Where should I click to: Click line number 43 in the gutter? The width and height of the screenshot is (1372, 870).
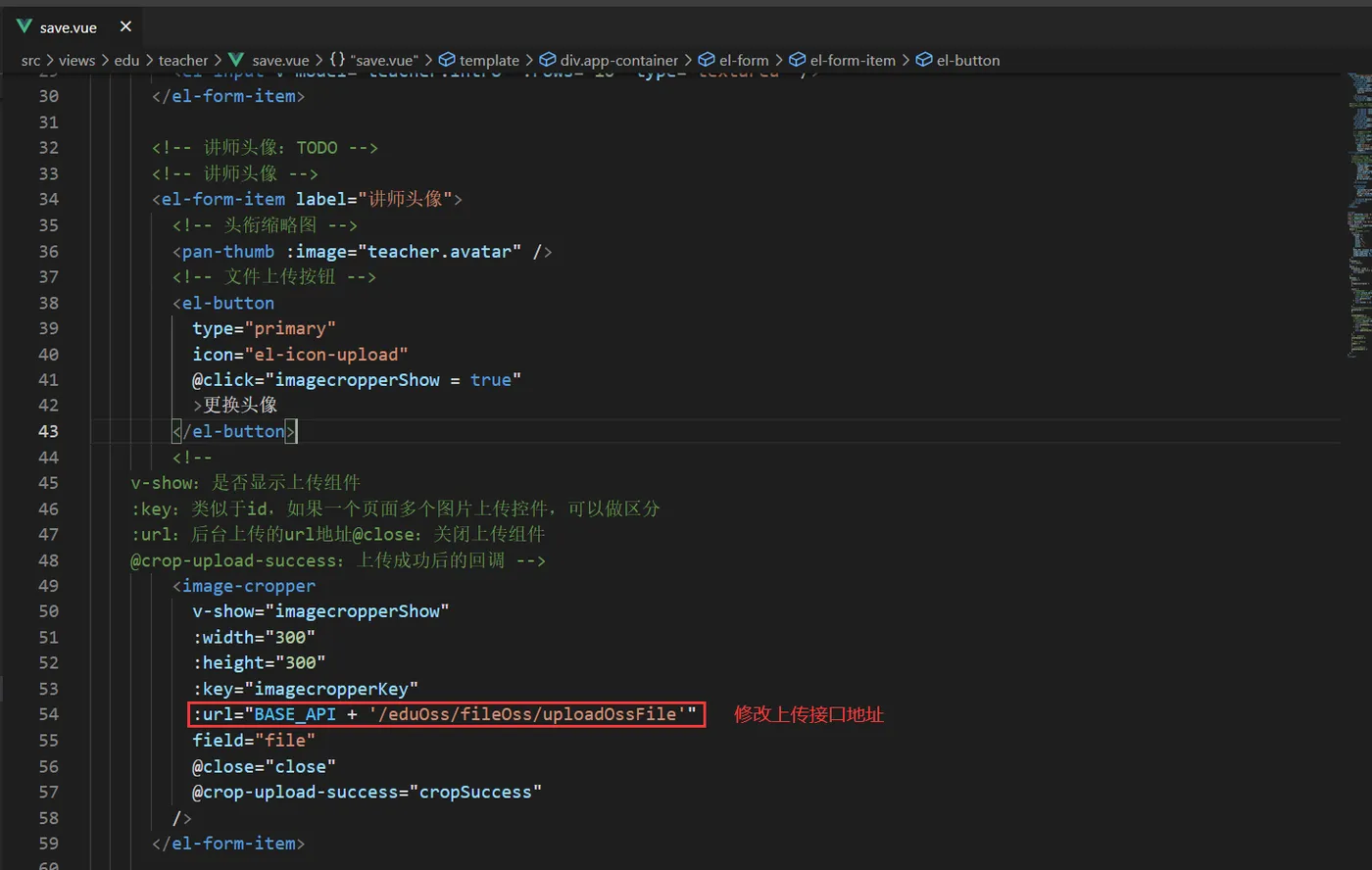49,432
